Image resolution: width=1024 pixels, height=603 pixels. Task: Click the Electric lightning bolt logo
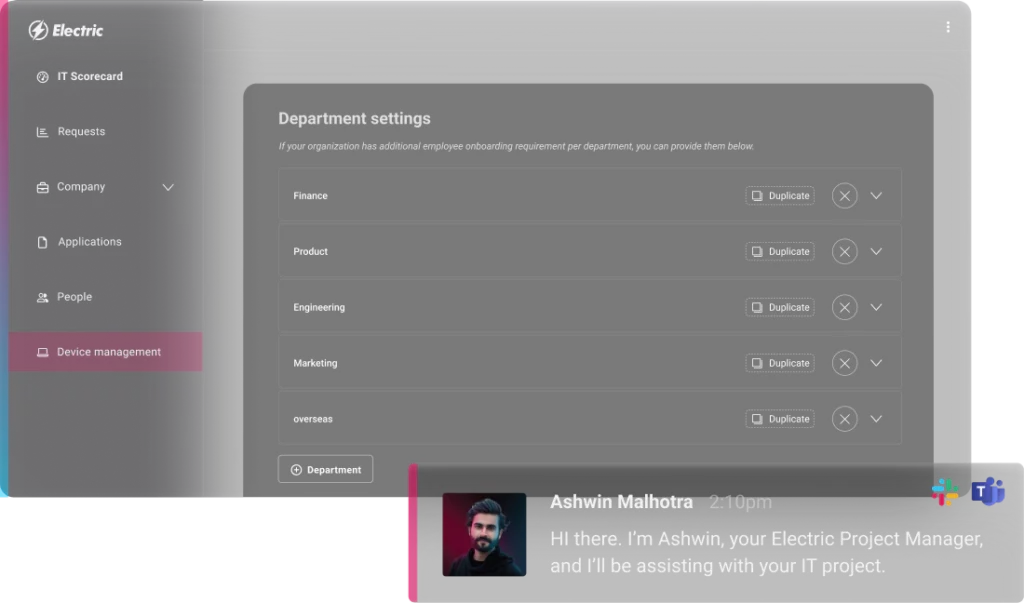coord(38,30)
